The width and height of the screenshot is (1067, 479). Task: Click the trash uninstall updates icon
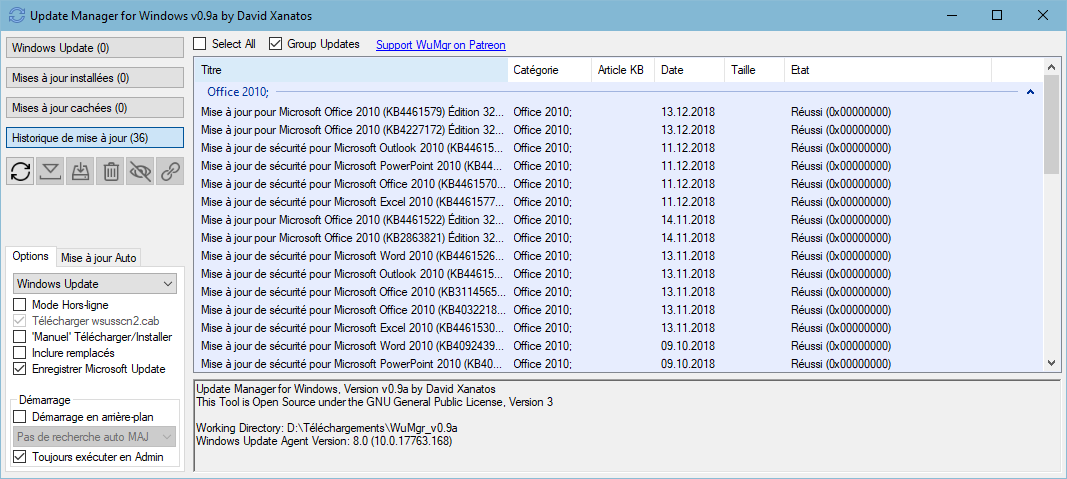click(x=110, y=171)
